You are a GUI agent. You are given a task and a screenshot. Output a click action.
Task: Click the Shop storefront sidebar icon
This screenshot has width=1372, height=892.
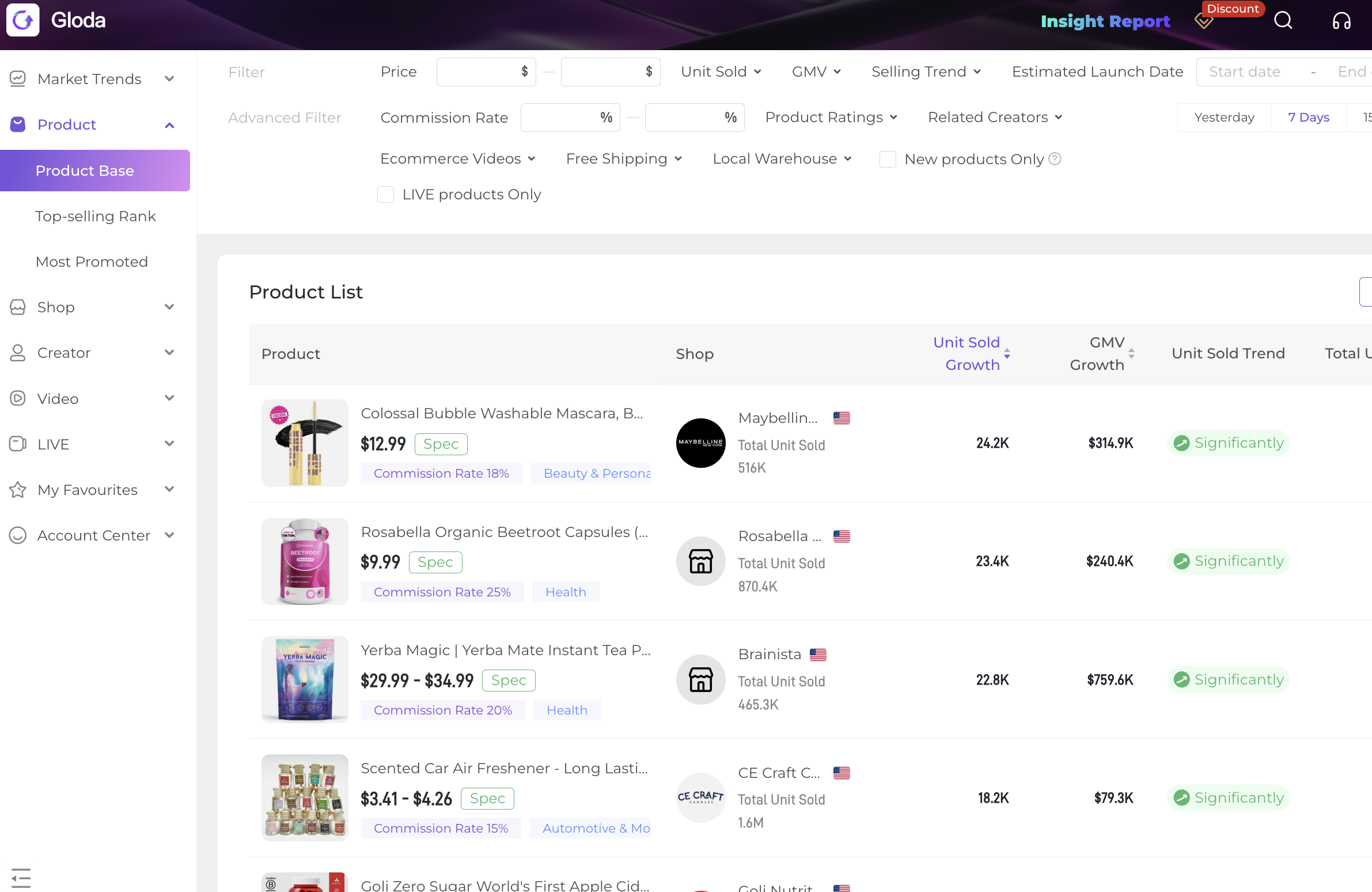18,307
